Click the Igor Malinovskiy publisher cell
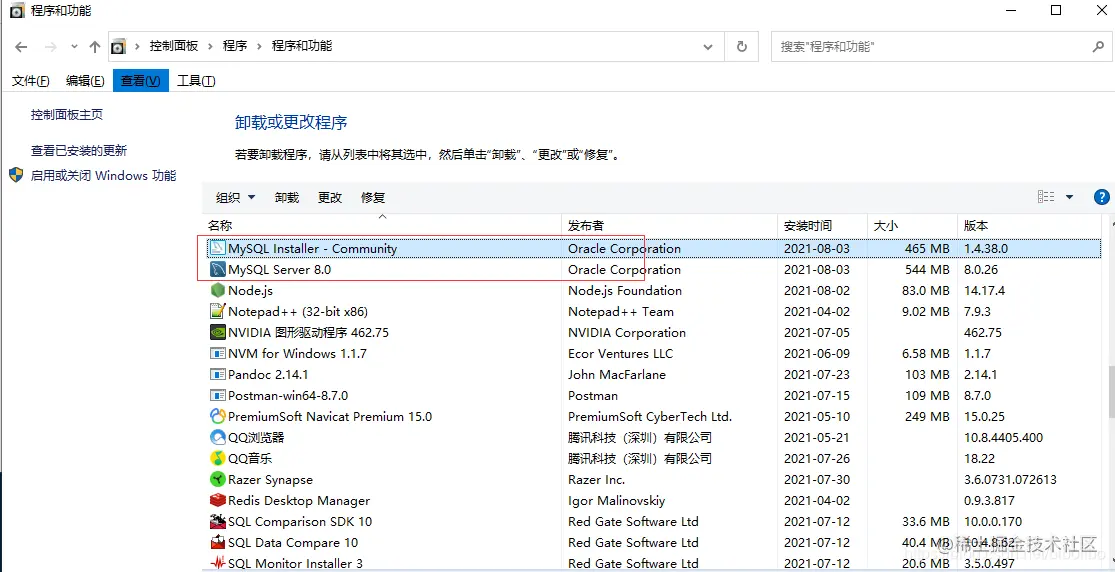The width and height of the screenshot is (1115, 572). (617, 500)
